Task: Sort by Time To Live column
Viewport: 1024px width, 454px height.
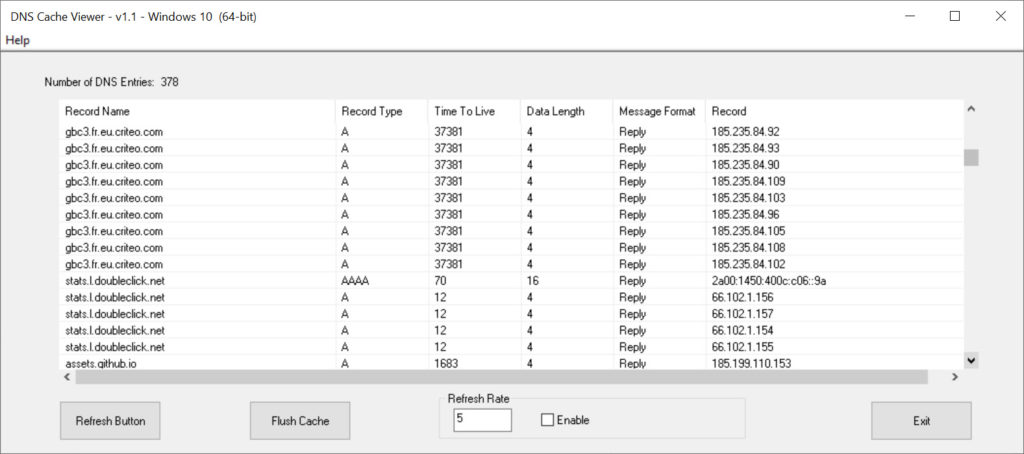Action: tap(475, 112)
